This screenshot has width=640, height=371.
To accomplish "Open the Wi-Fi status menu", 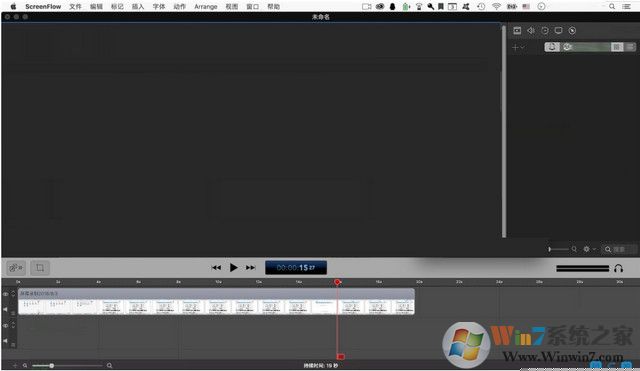I will click(496, 7).
